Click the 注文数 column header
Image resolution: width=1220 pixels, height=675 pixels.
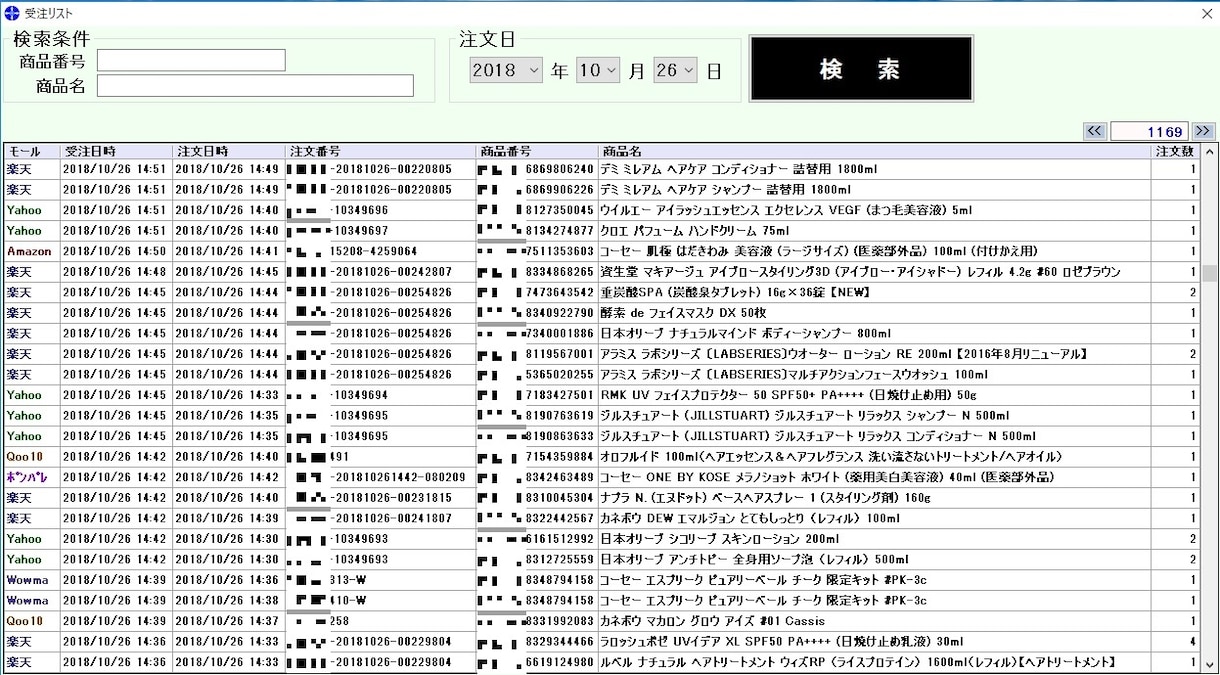(1175, 151)
